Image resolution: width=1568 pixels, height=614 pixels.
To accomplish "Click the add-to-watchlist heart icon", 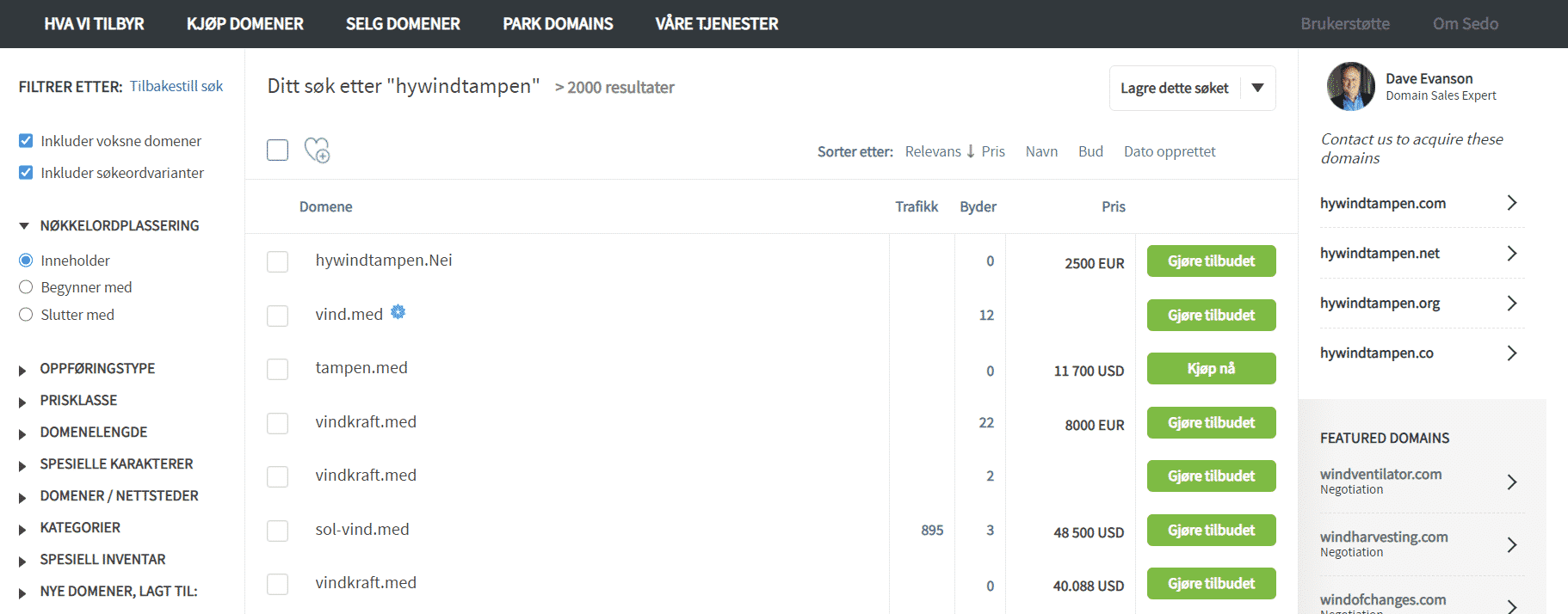I will point(317,150).
